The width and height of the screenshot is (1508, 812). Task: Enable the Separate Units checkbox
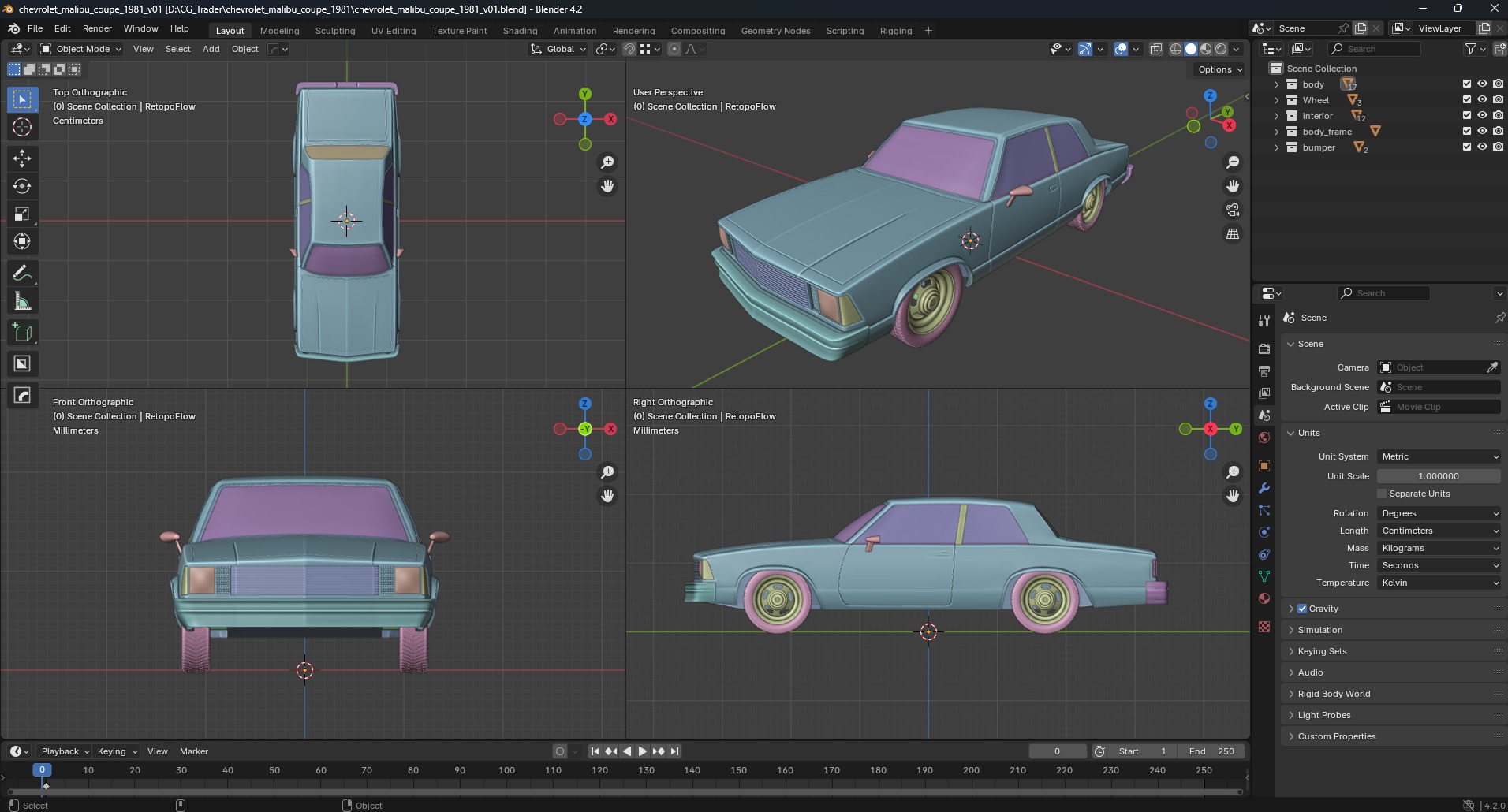pyautogui.click(x=1382, y=494)
